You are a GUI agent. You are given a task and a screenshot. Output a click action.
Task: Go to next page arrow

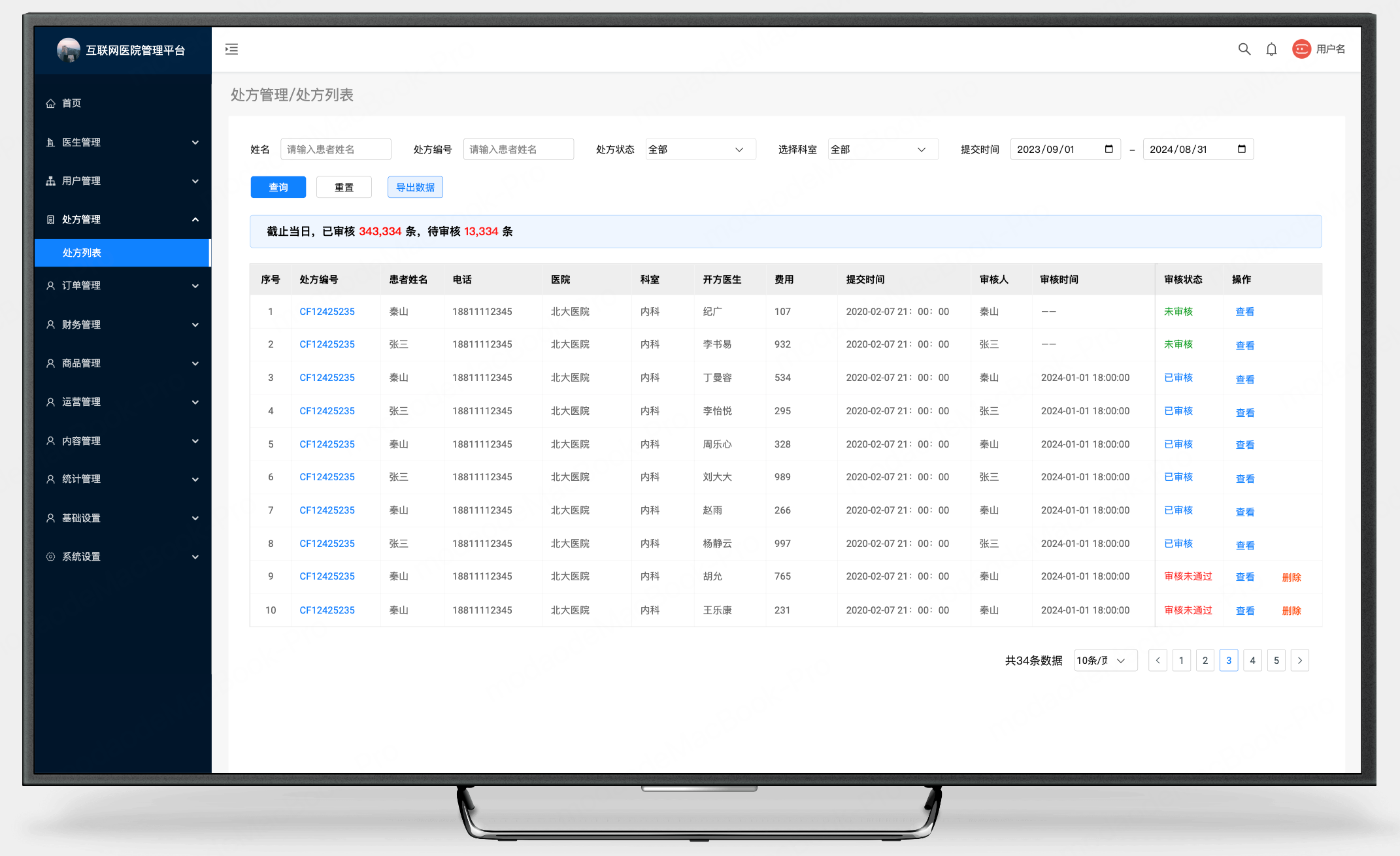pyautogui.click(x=1300, y=661)
